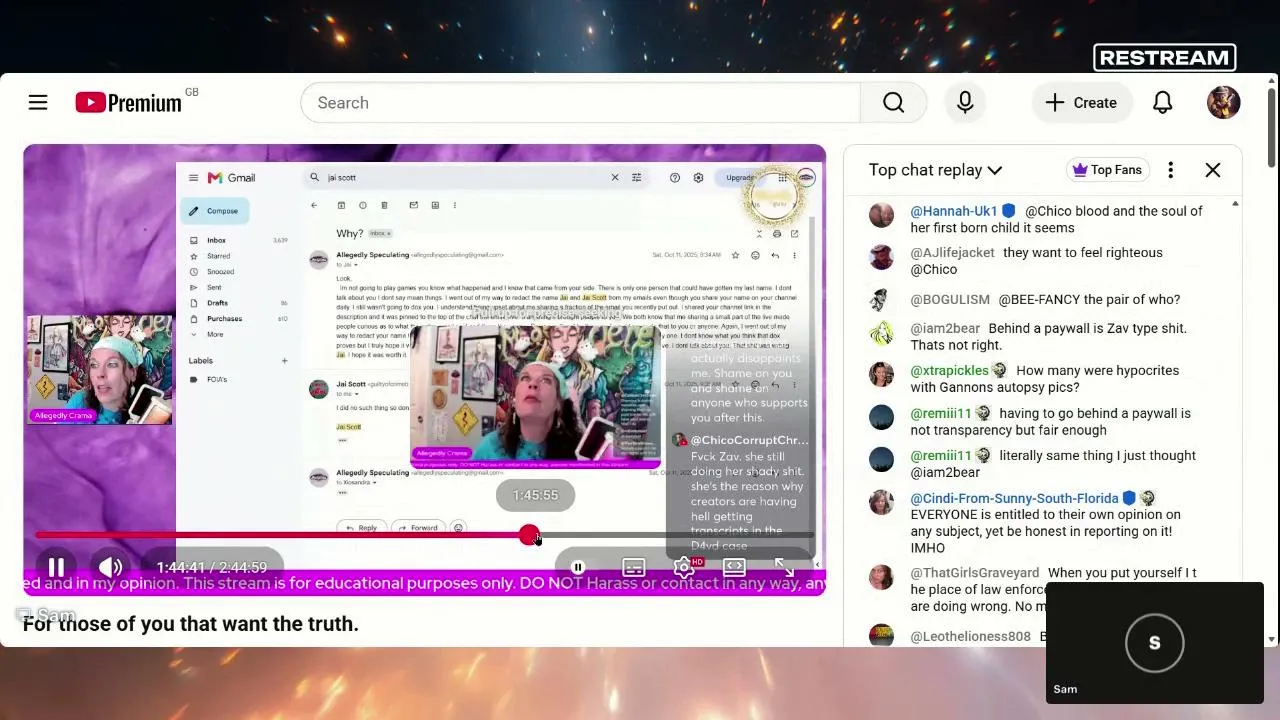This screenshot has height=720, width=1280.
Task: Start voice search with microphone
Action: pyautogui.click(x=965, y=103)
